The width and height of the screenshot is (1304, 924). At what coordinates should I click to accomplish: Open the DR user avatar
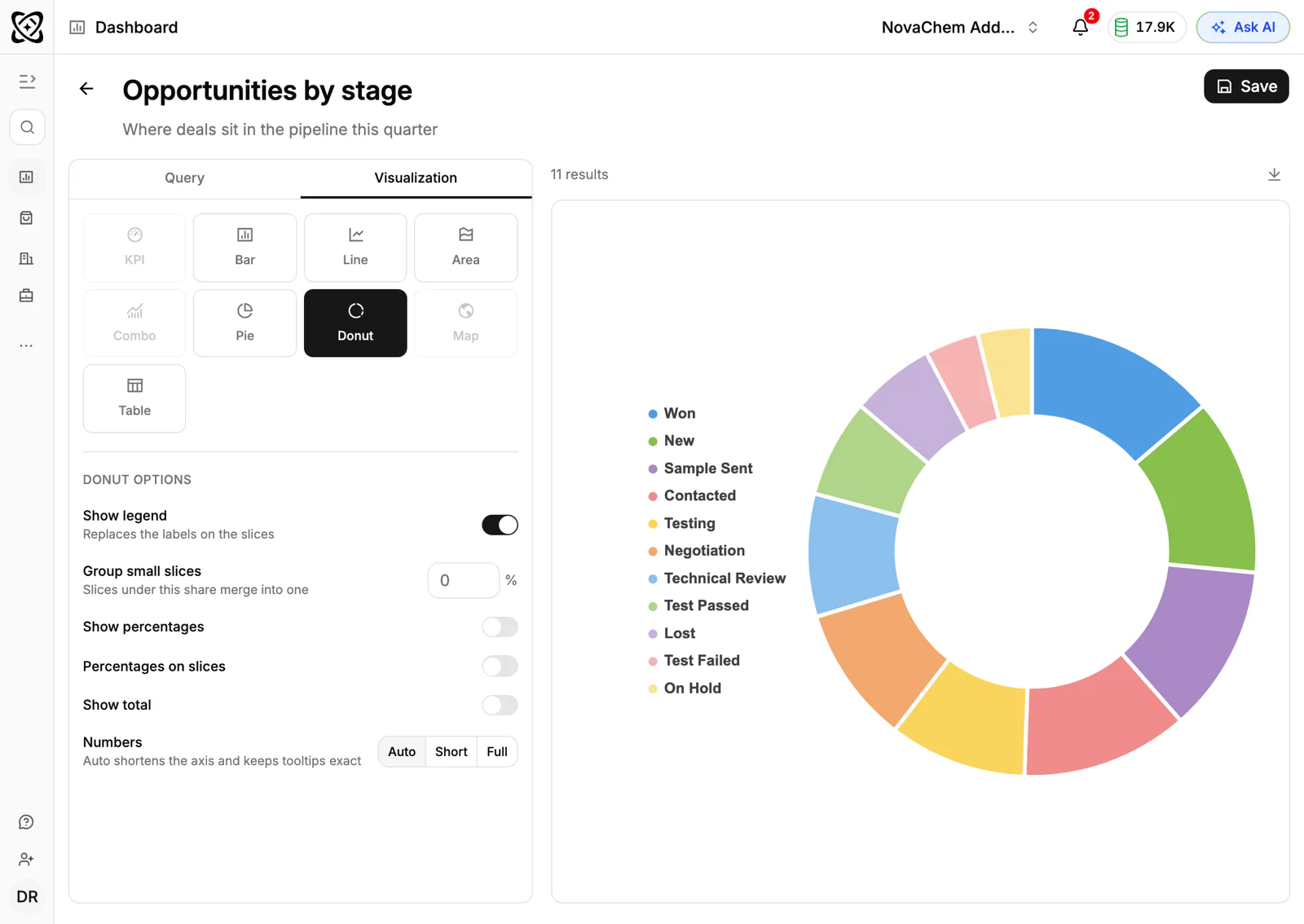(x=27, y=896)
